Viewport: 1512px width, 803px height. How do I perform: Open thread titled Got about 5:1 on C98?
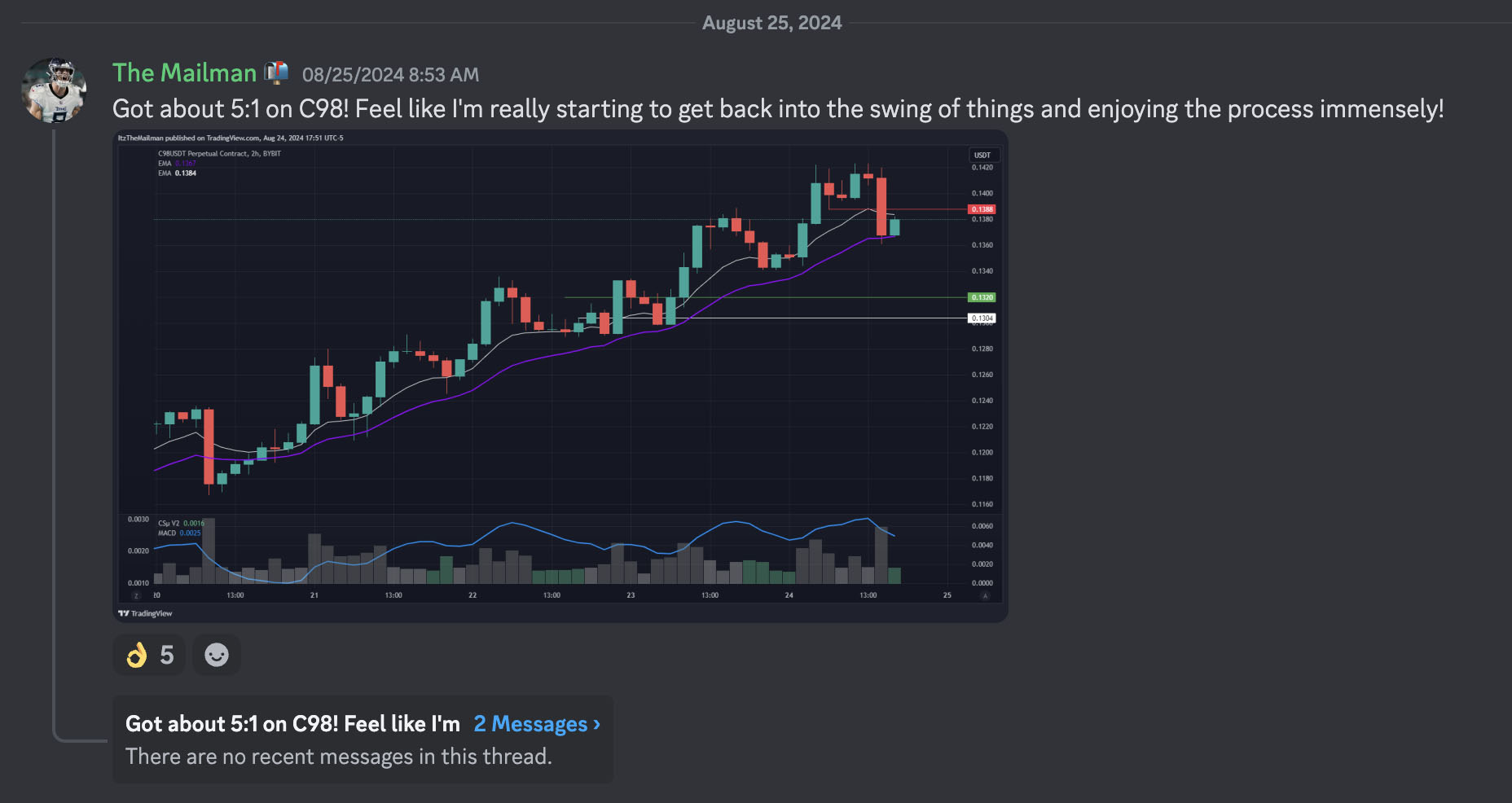tap(292, 724)
